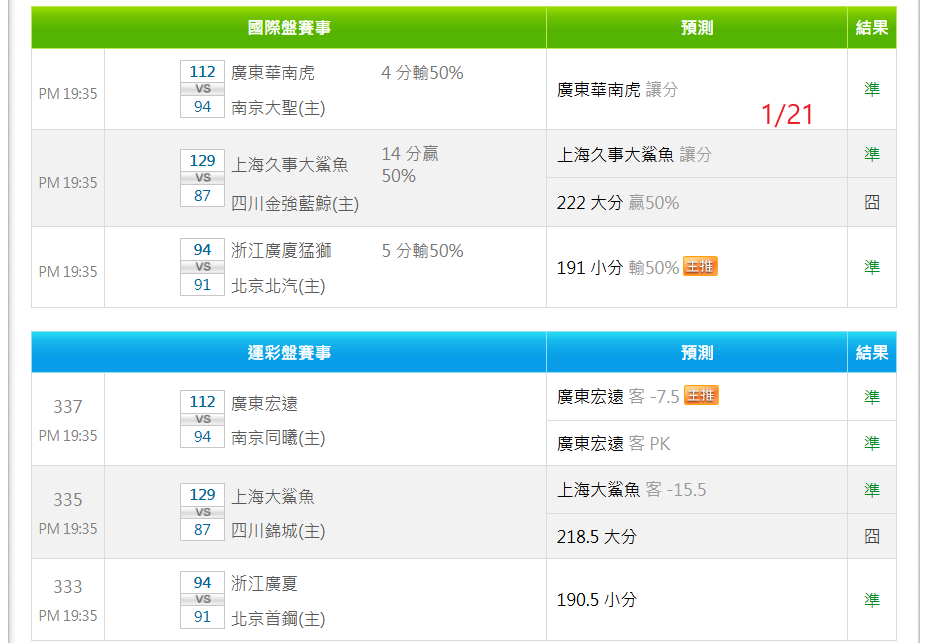The image size is (951, 643).
Task: Click score 87 next to 四川金強藍鯨(主)
Action: tap(203, 195)
